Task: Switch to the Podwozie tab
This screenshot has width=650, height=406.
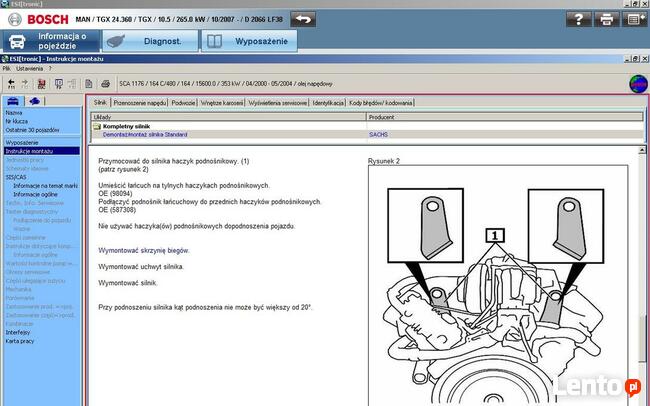Action: click(183, 102)
